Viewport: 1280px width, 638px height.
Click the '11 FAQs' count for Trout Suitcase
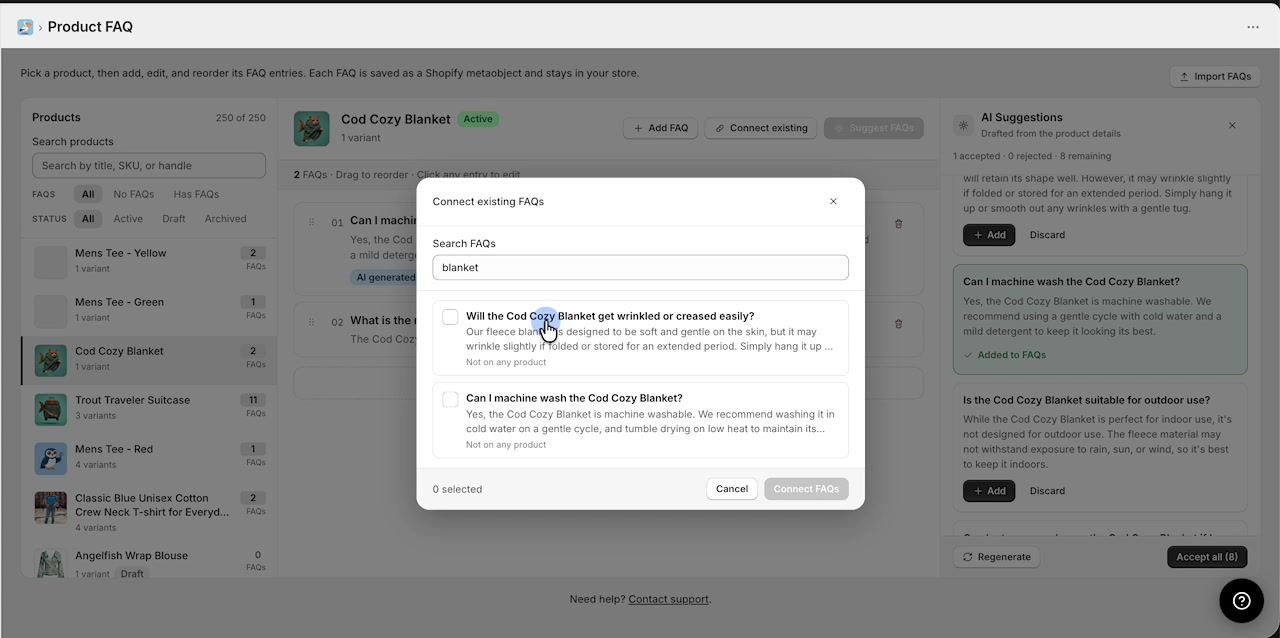[x=253, y=406]
